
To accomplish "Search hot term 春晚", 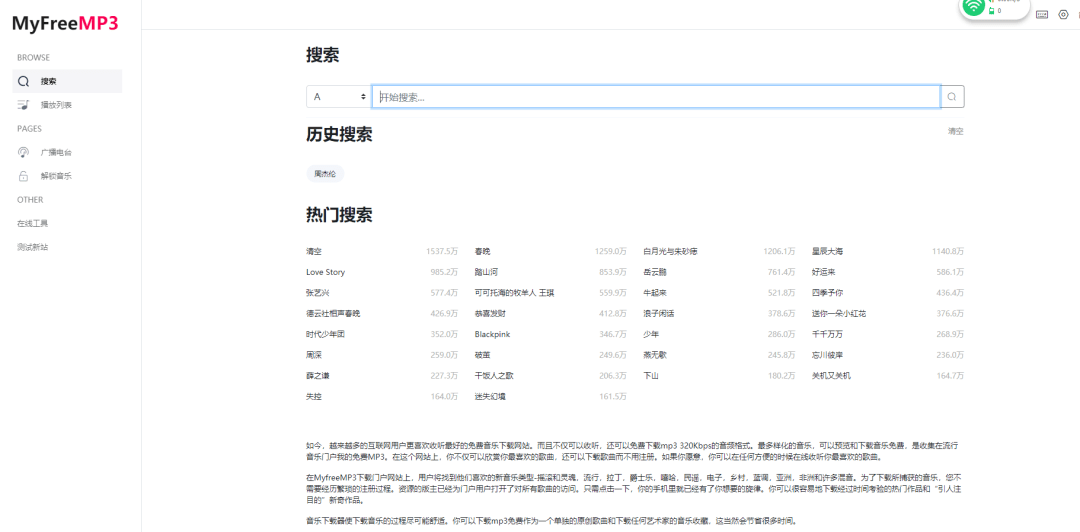I will 482,252.
